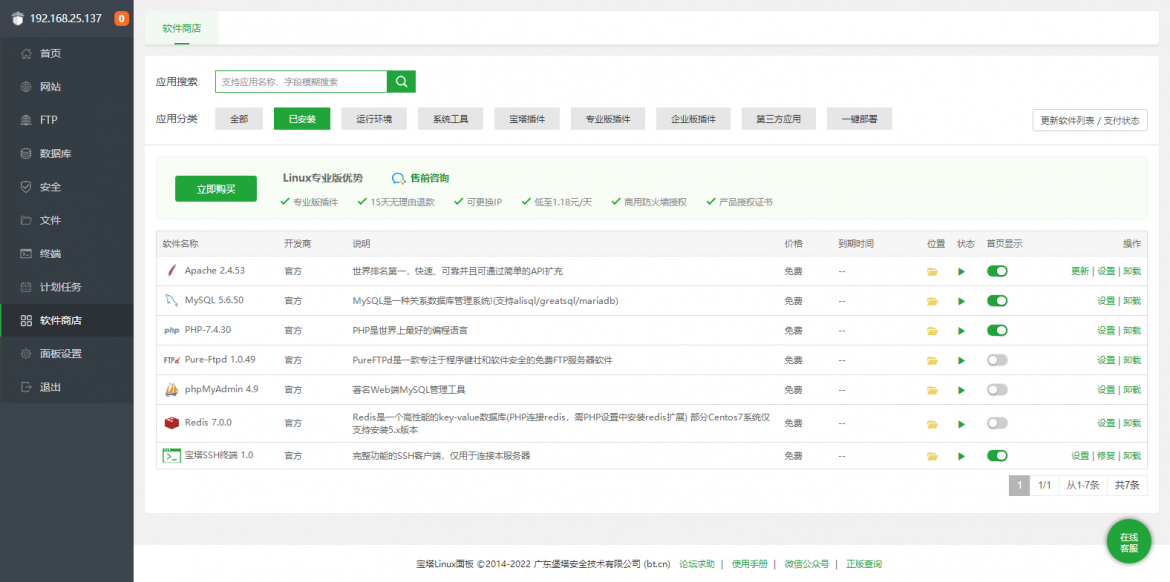Image resolution: width=1170 pixels, height=582 pixels.
Task: Click the search magnifier button
Action: (401, 82)
